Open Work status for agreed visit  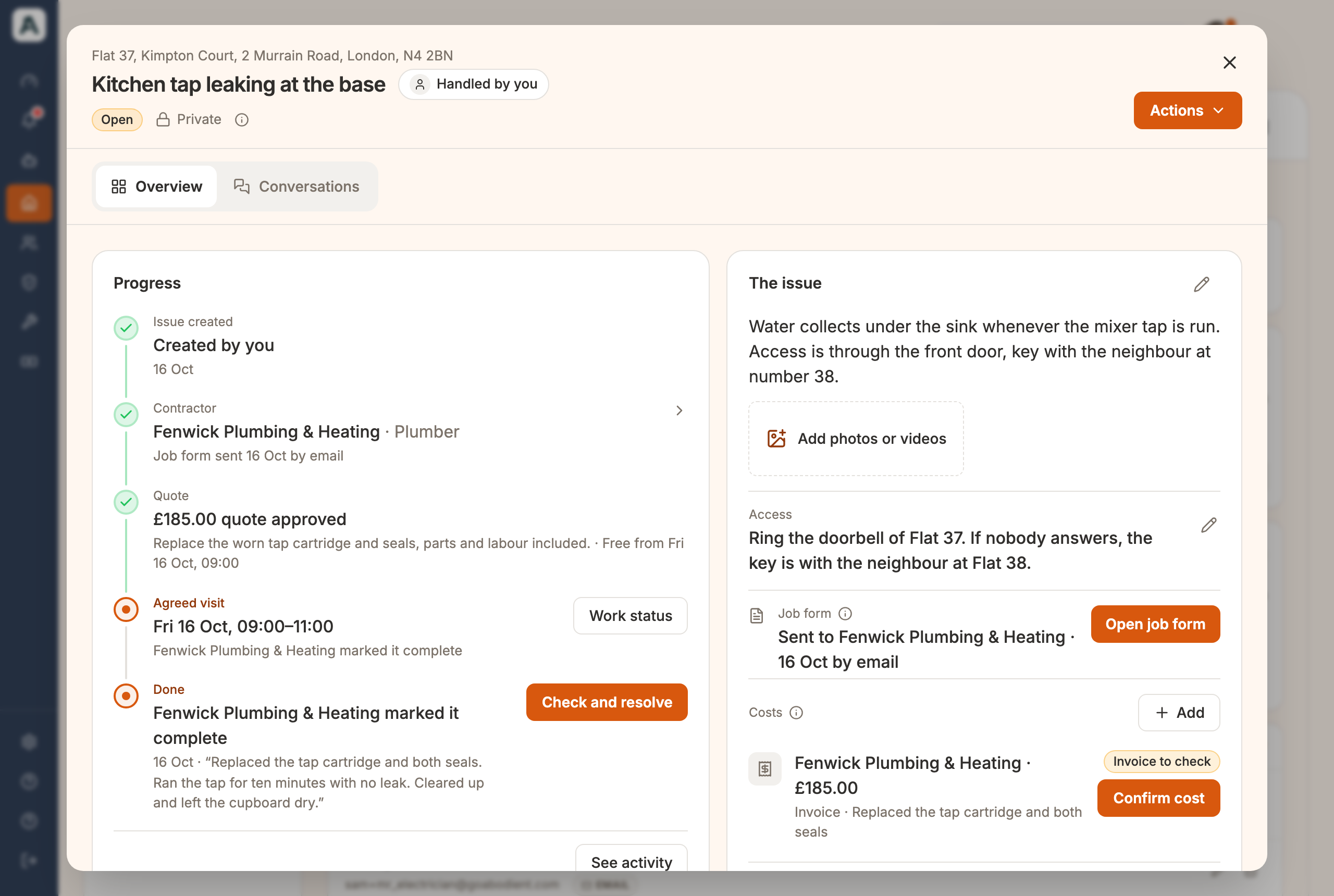pos(631,615)
